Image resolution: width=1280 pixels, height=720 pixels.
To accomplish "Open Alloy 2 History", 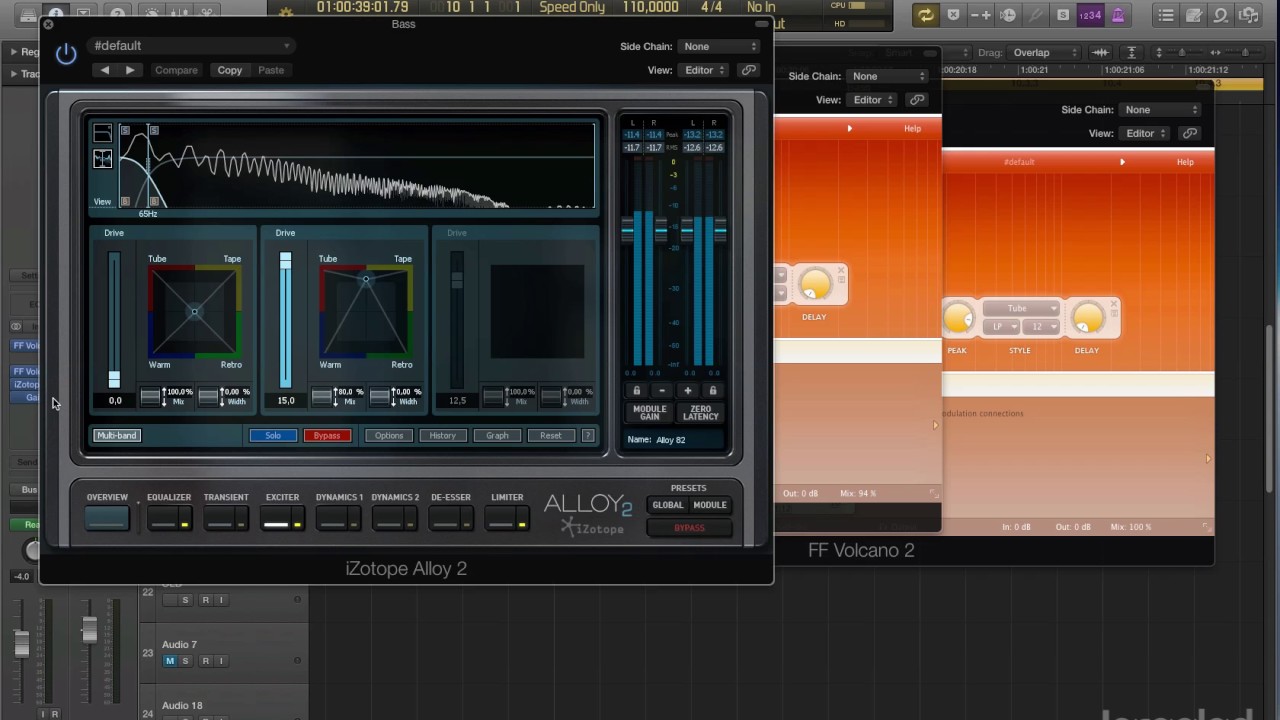I will tap(443, 435).
